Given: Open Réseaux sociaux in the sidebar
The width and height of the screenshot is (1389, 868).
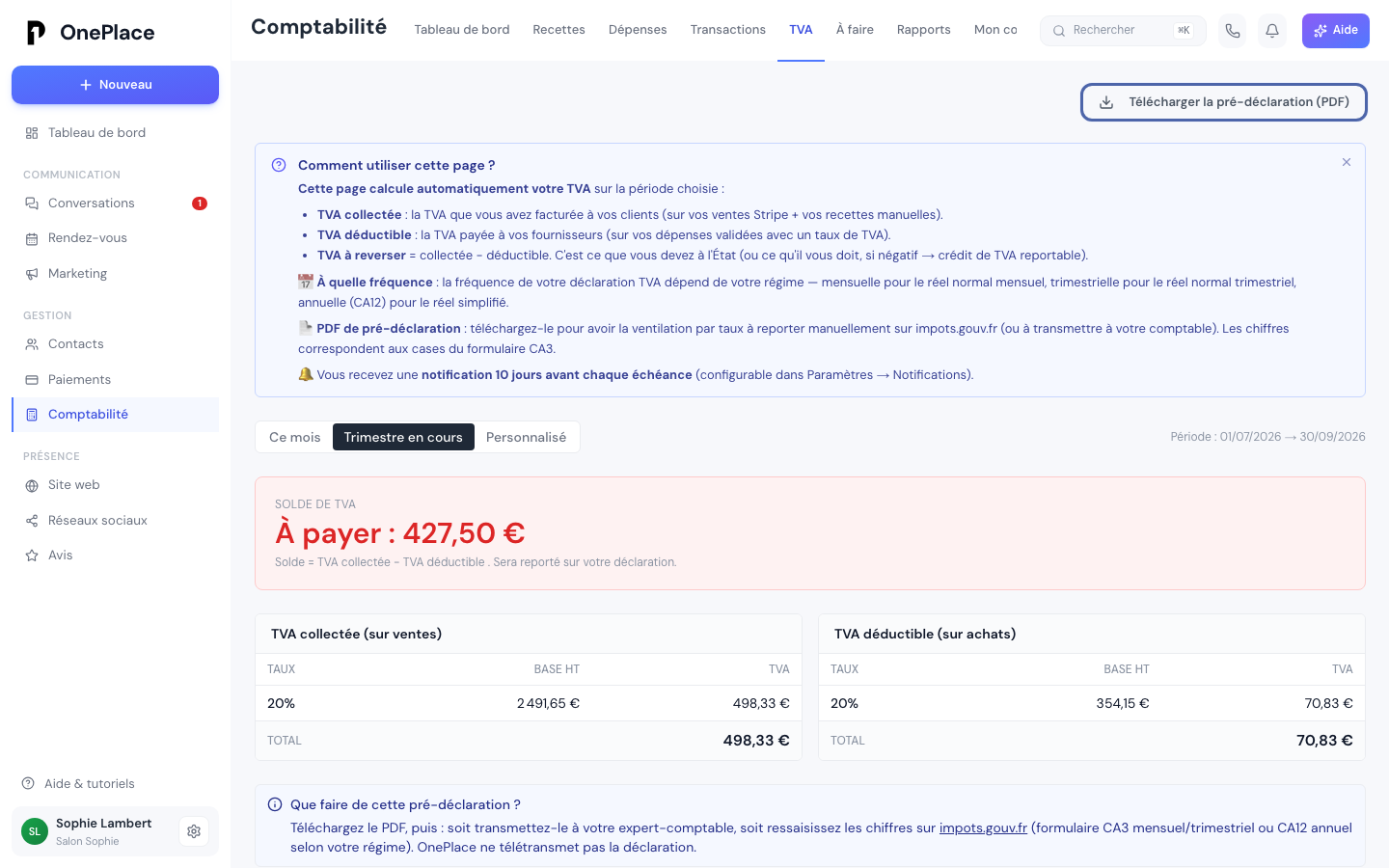Looking at the screenshot, I should pyautogui.click(x=116, y=521).
